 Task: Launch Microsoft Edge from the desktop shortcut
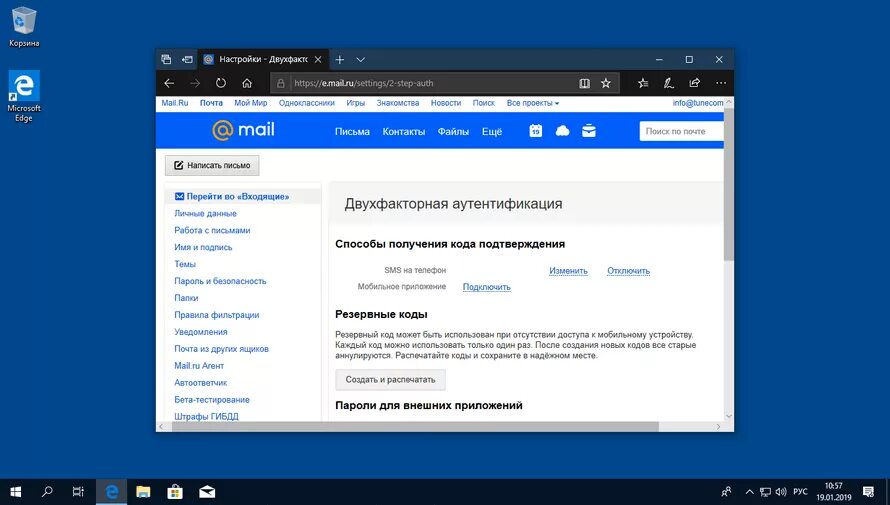24,96
